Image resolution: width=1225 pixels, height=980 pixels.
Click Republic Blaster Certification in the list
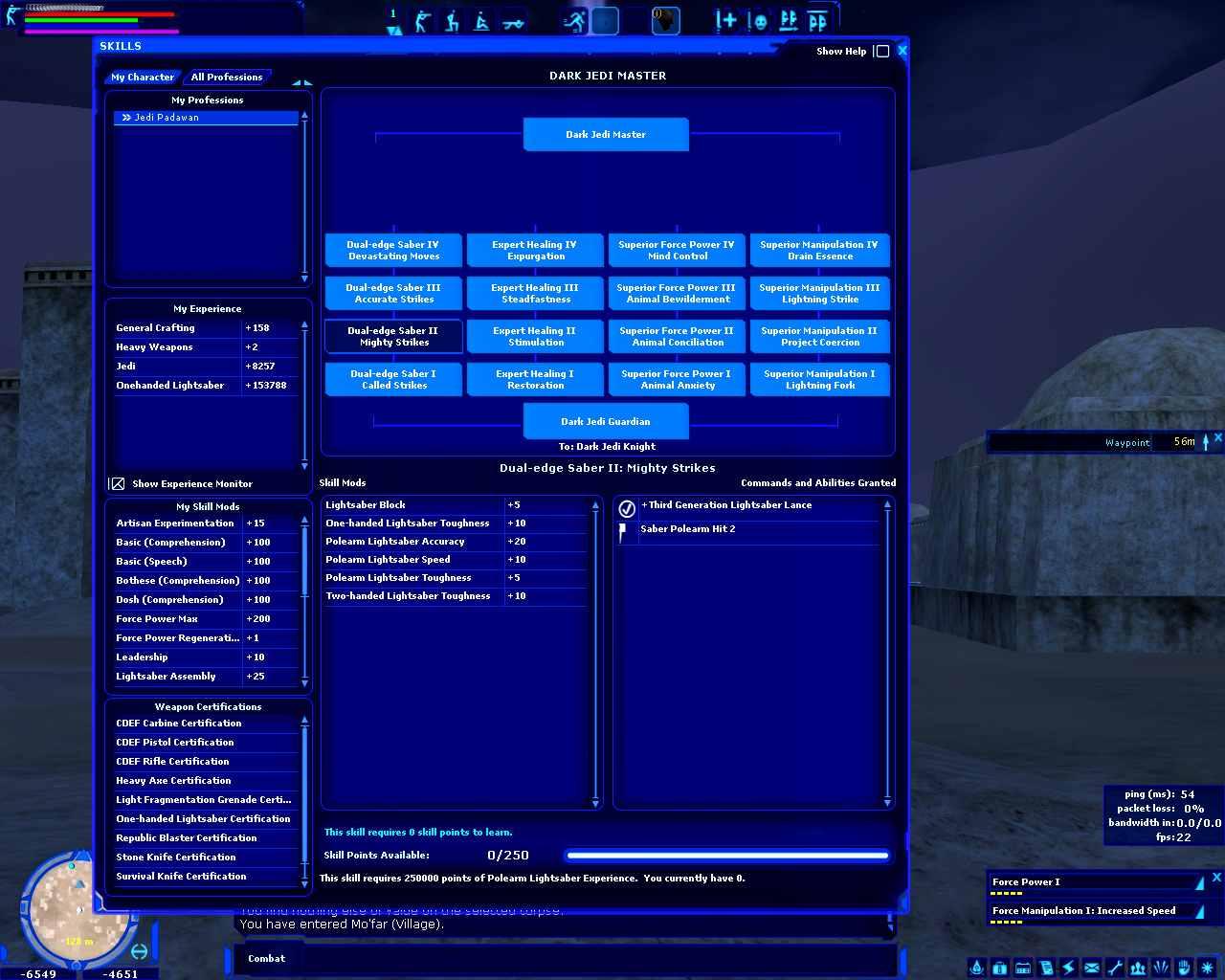click(x=206, y=838)
